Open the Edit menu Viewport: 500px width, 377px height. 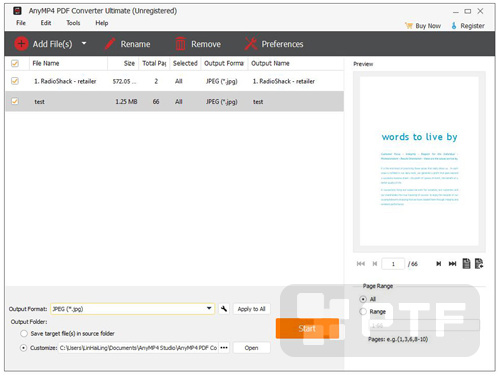pos(46,23)
